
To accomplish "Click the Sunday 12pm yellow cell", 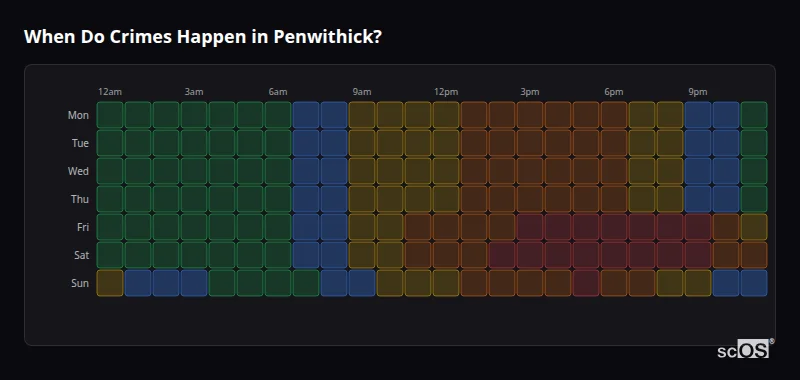I will [x=446, y=283].
